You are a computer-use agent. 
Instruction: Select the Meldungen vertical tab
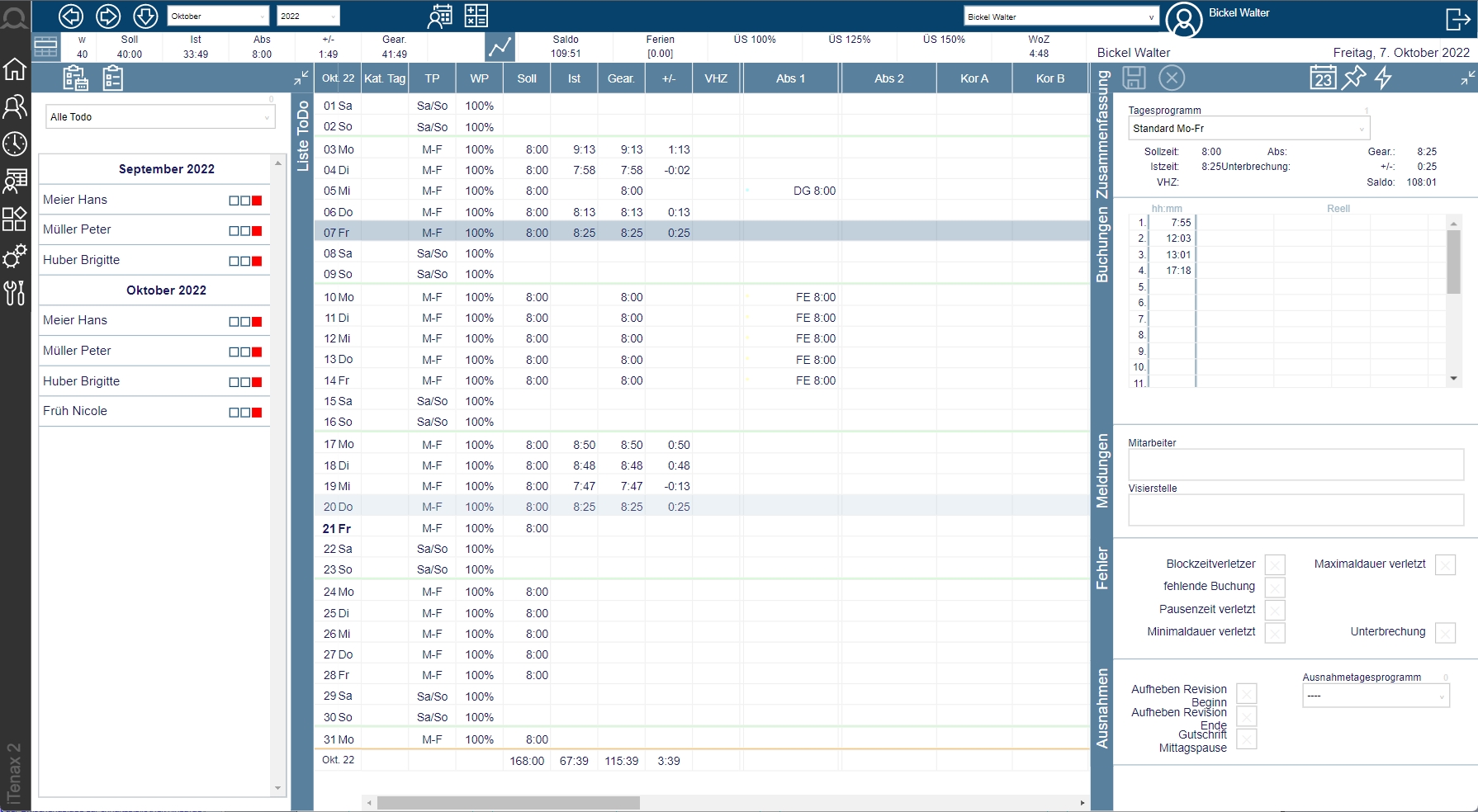pos(1101,470)
